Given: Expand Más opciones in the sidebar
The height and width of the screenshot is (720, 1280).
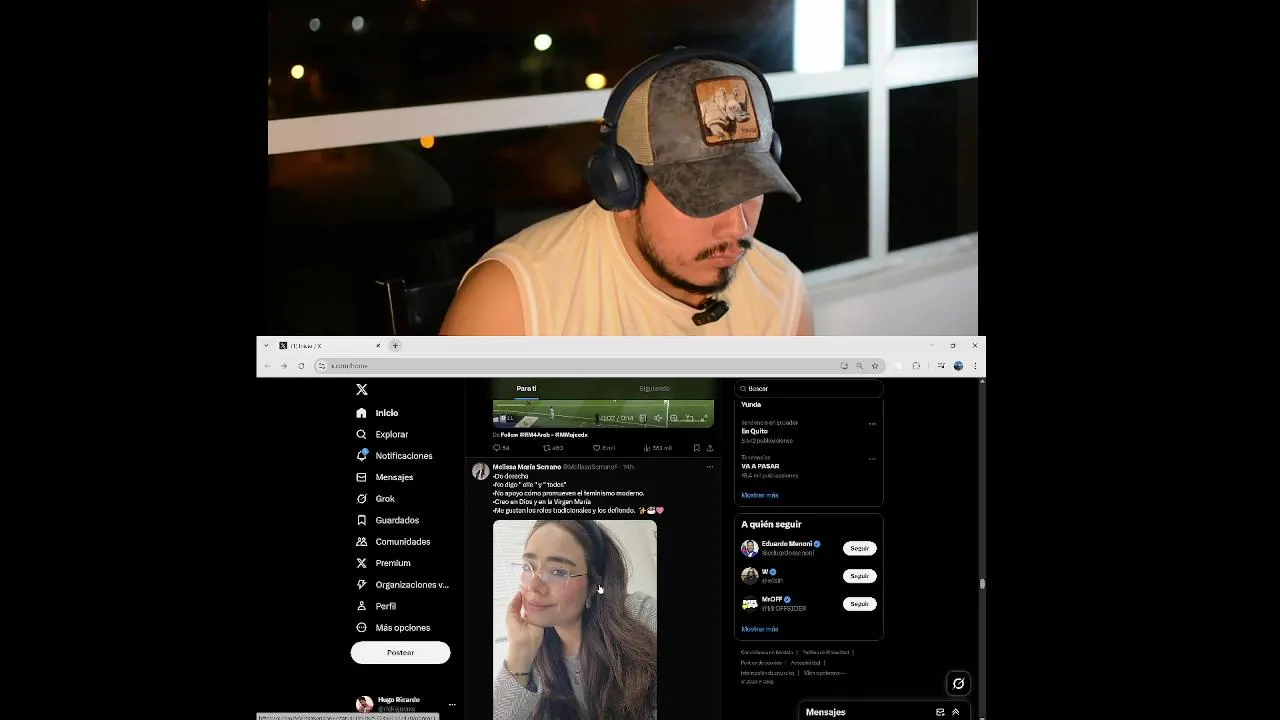Looking at the screenshot, I should (393, 628).
